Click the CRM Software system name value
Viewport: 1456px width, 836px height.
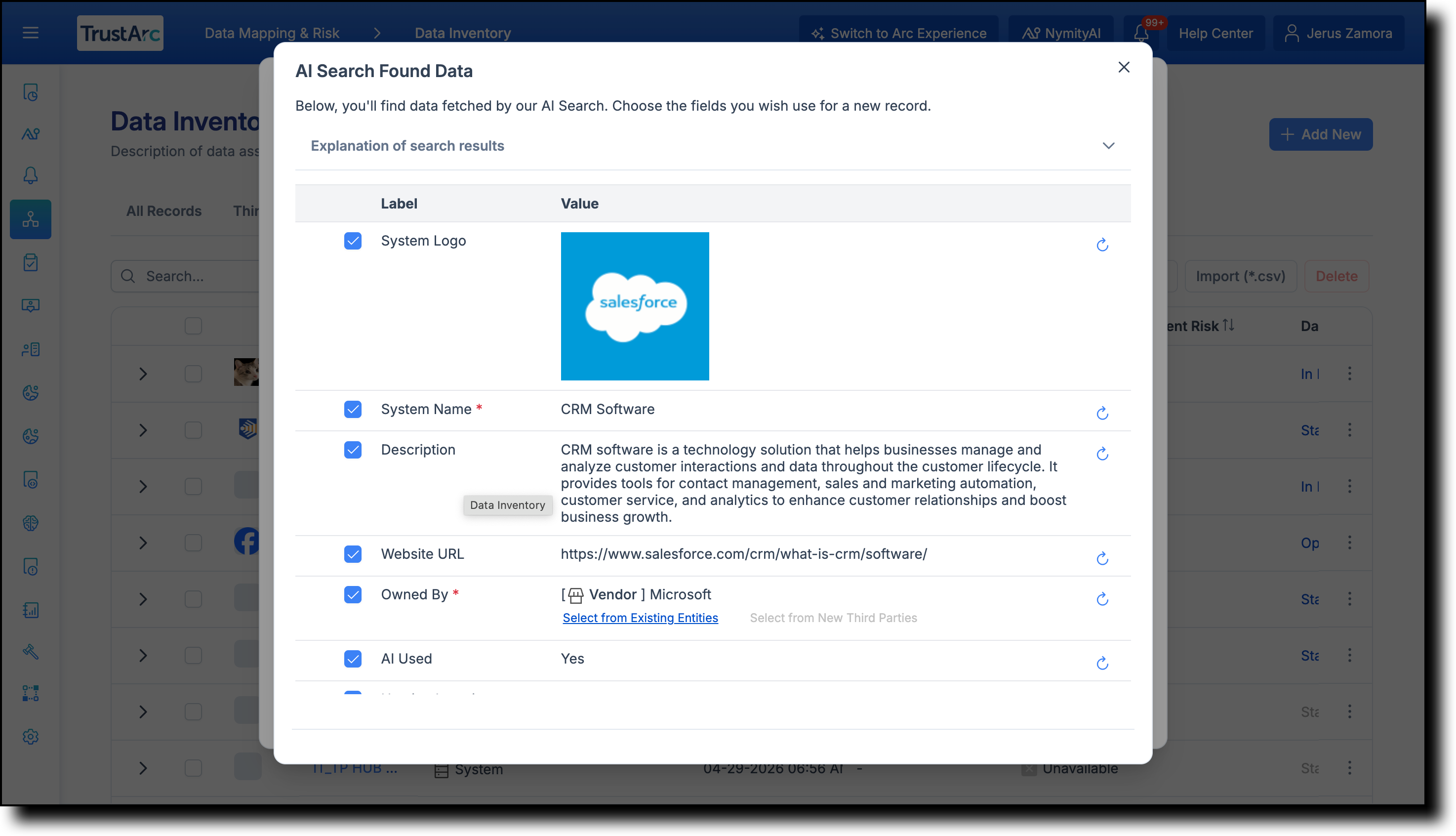(607, 410)
